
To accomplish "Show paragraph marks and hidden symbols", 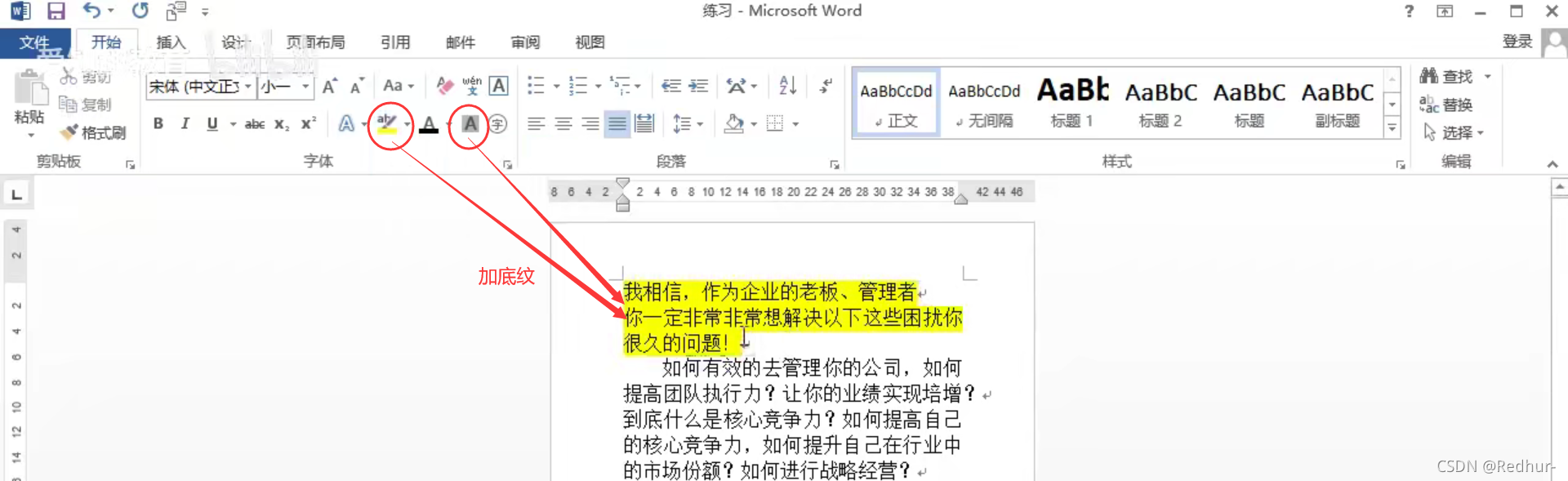I will point(826,86).
